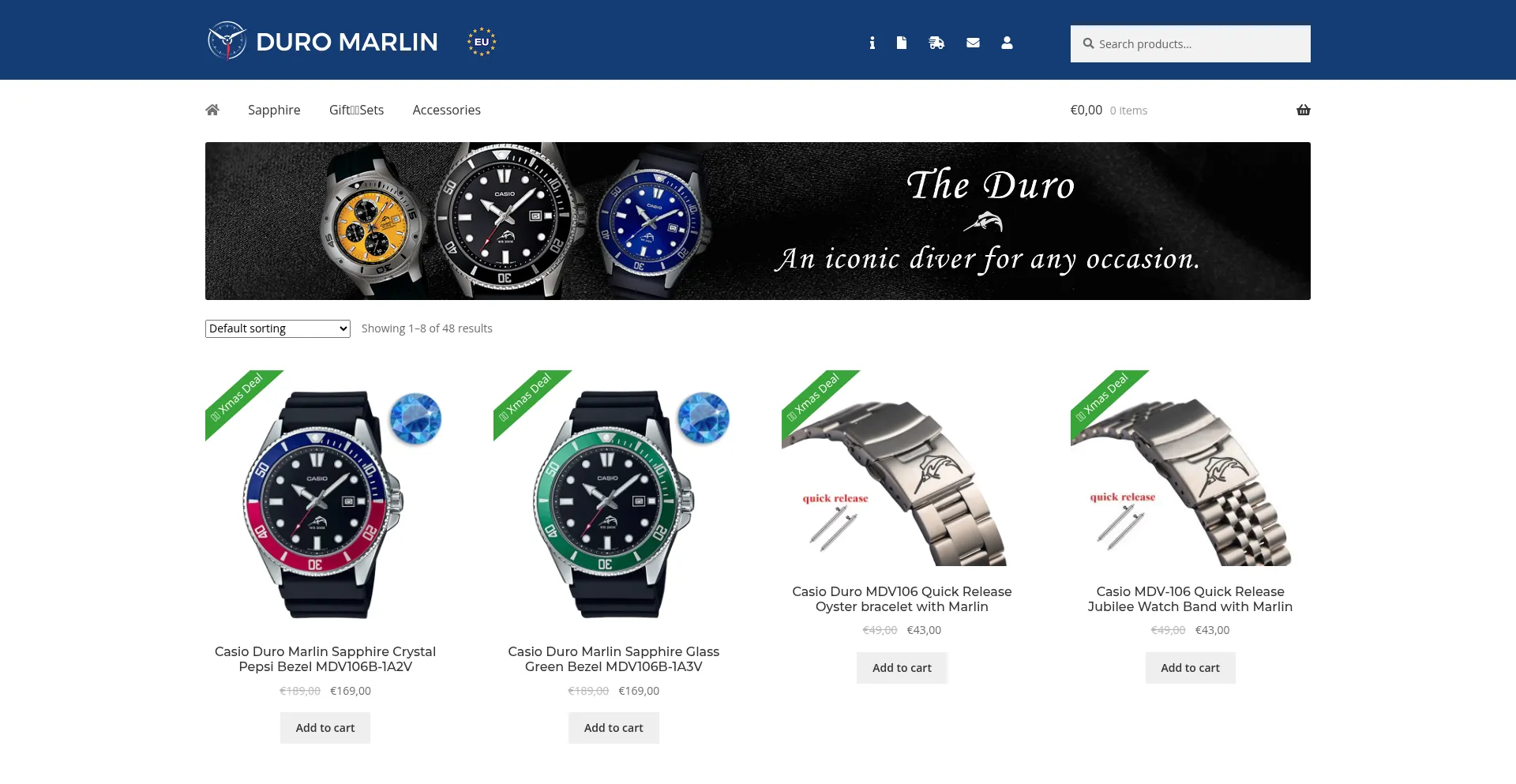Add the Jubilee Watch Band to cart
The height and width of the screenshot is (784, 1516).
1190,668
